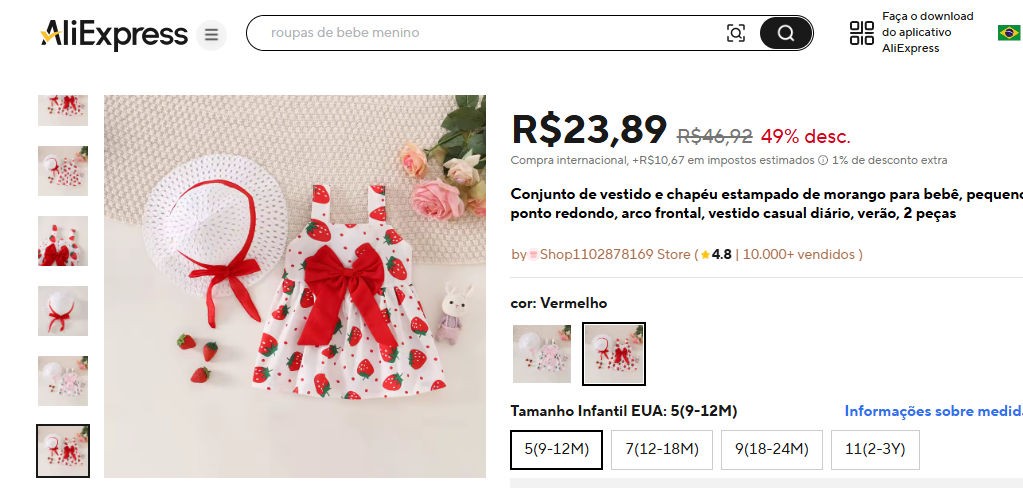Select size 7(12-18M)
This screenshot has width=1023, height=488.
pyautogui.click(x=662, y=450)
